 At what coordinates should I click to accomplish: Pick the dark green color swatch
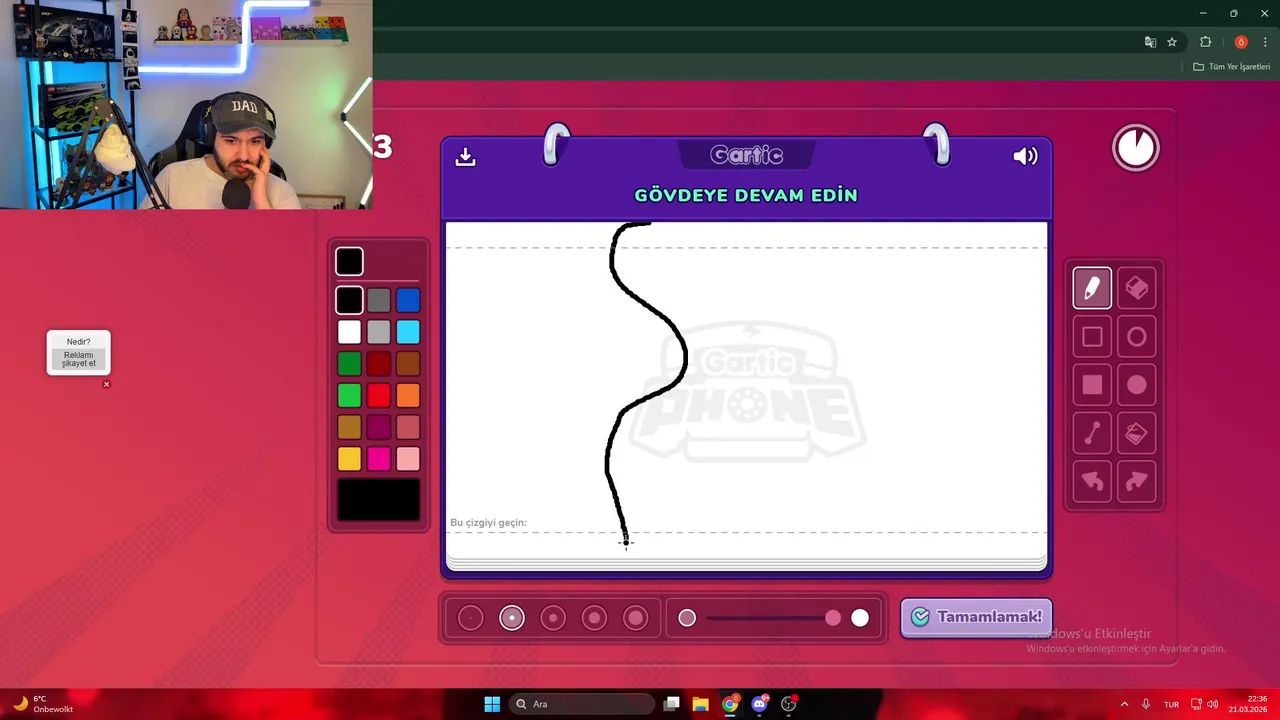[349, 364]
